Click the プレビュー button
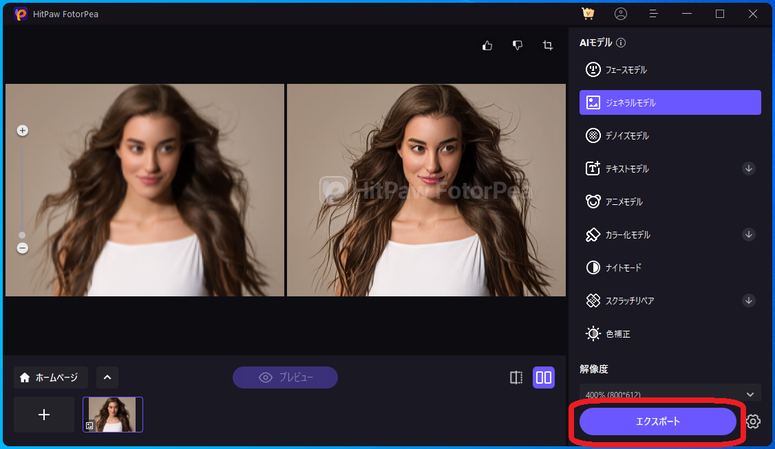The width and height of the screenshot is (775, 449). pos(285,378)
